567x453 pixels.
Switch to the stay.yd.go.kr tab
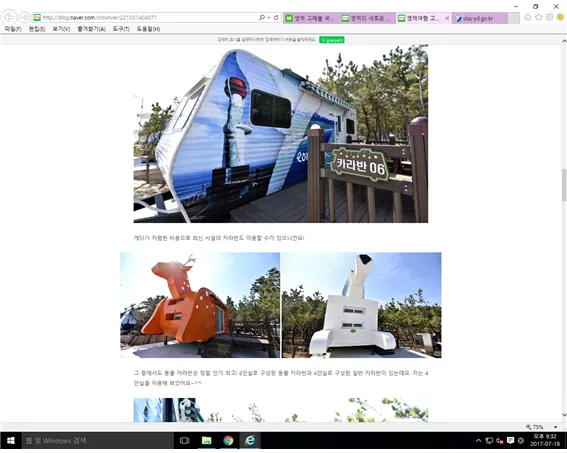point(479,18)
